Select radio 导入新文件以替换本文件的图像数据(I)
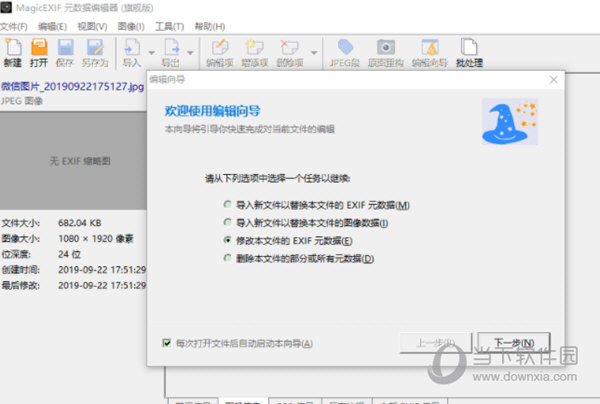The image size is (600, 404). click(228, 222)
